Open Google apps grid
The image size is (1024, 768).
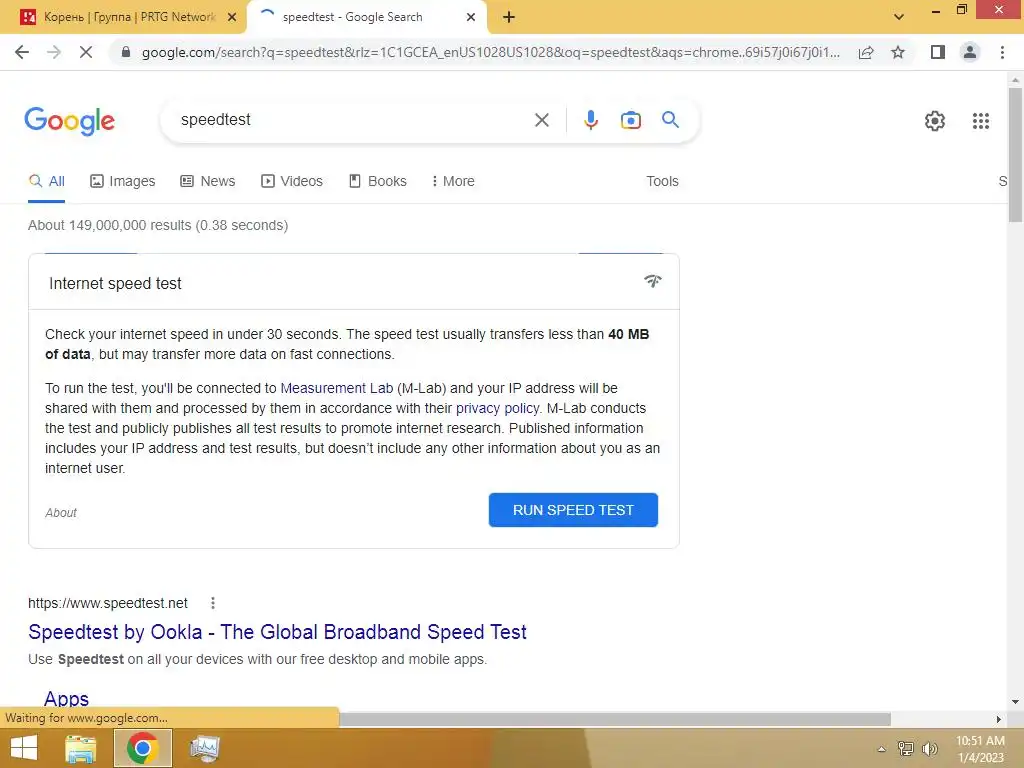980,121
